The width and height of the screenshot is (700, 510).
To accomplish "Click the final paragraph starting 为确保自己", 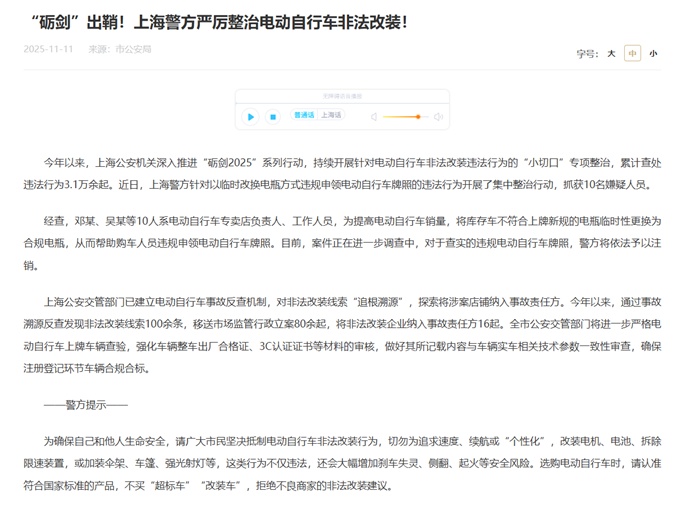I will coord(350,462).
